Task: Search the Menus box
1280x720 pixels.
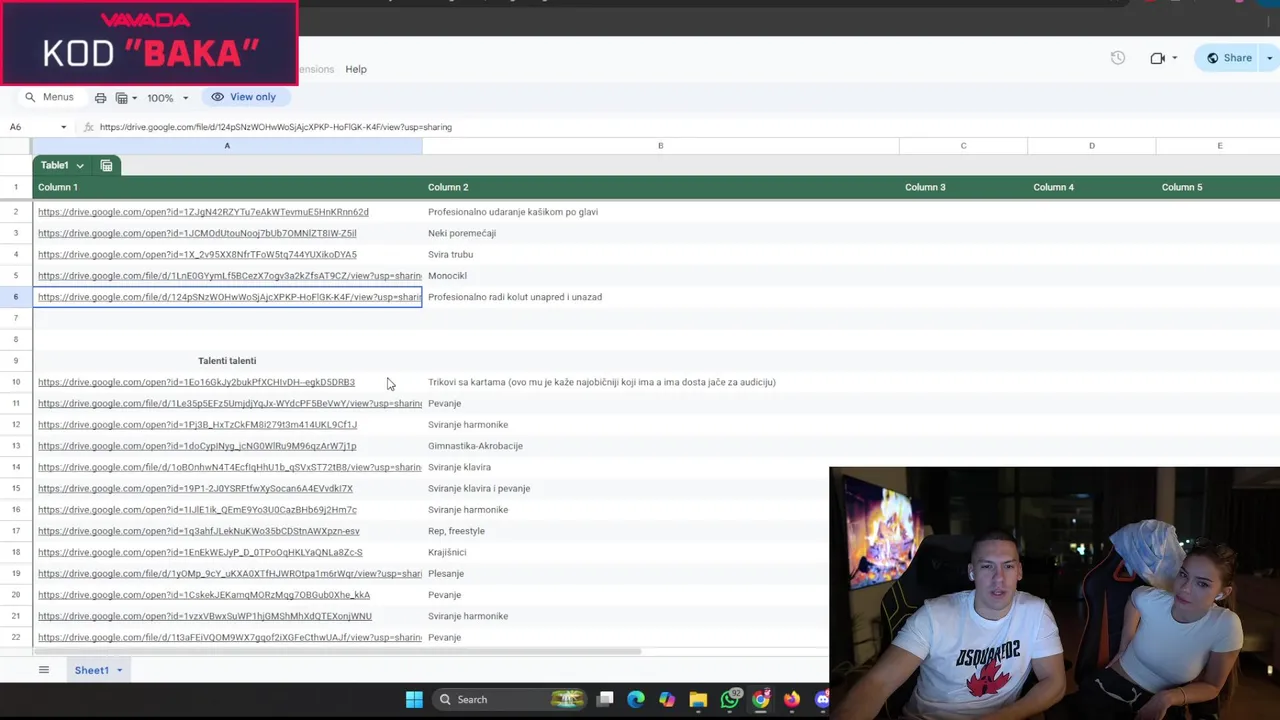Action: point(50,97)
